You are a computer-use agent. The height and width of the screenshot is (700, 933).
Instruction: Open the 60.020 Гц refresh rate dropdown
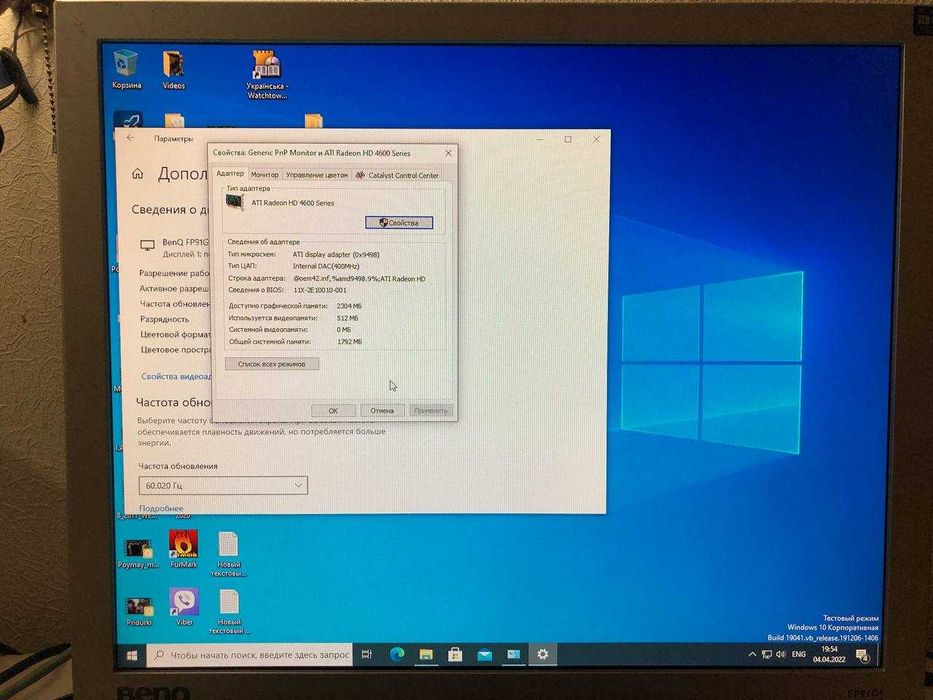[x=223, y=486]
